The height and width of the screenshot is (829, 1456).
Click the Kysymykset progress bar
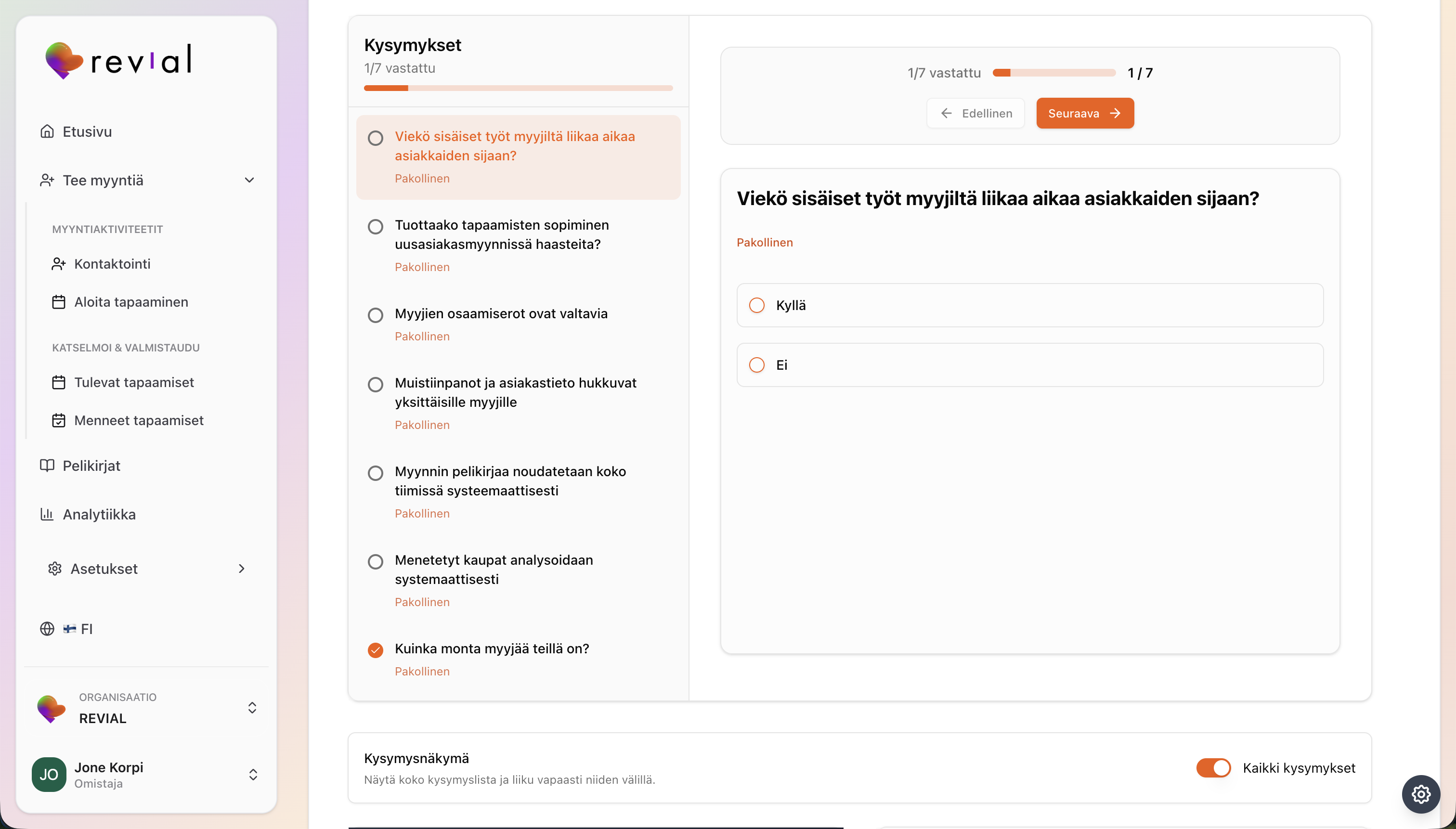pos(518,88)
